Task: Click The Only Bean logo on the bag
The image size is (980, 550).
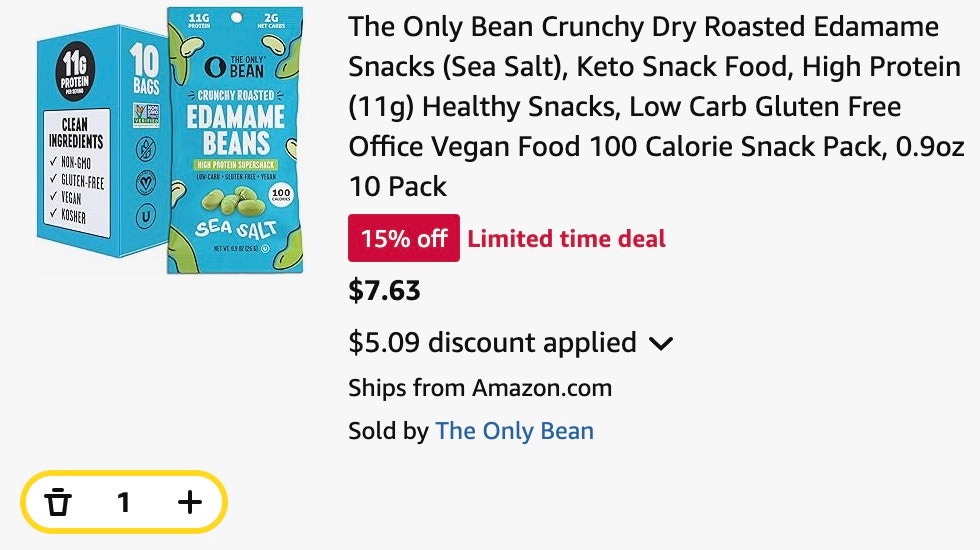Action: (235, 67)
